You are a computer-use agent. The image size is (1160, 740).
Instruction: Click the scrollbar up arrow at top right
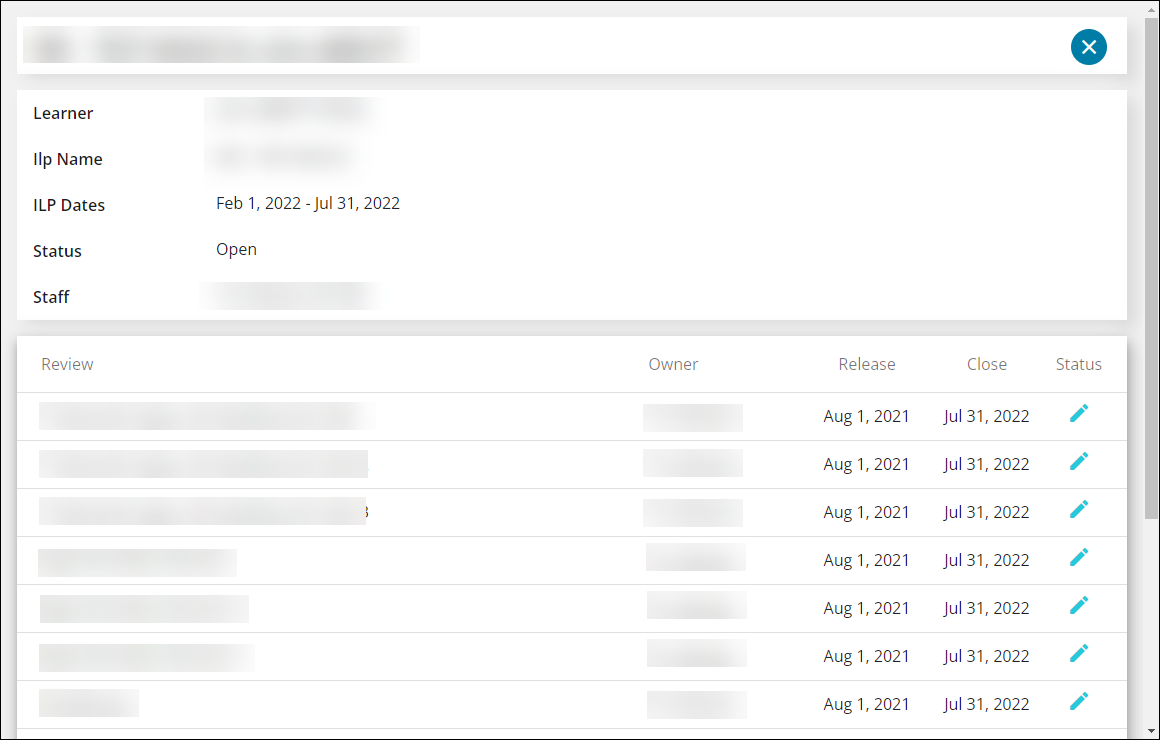[x=1151, y=8]
